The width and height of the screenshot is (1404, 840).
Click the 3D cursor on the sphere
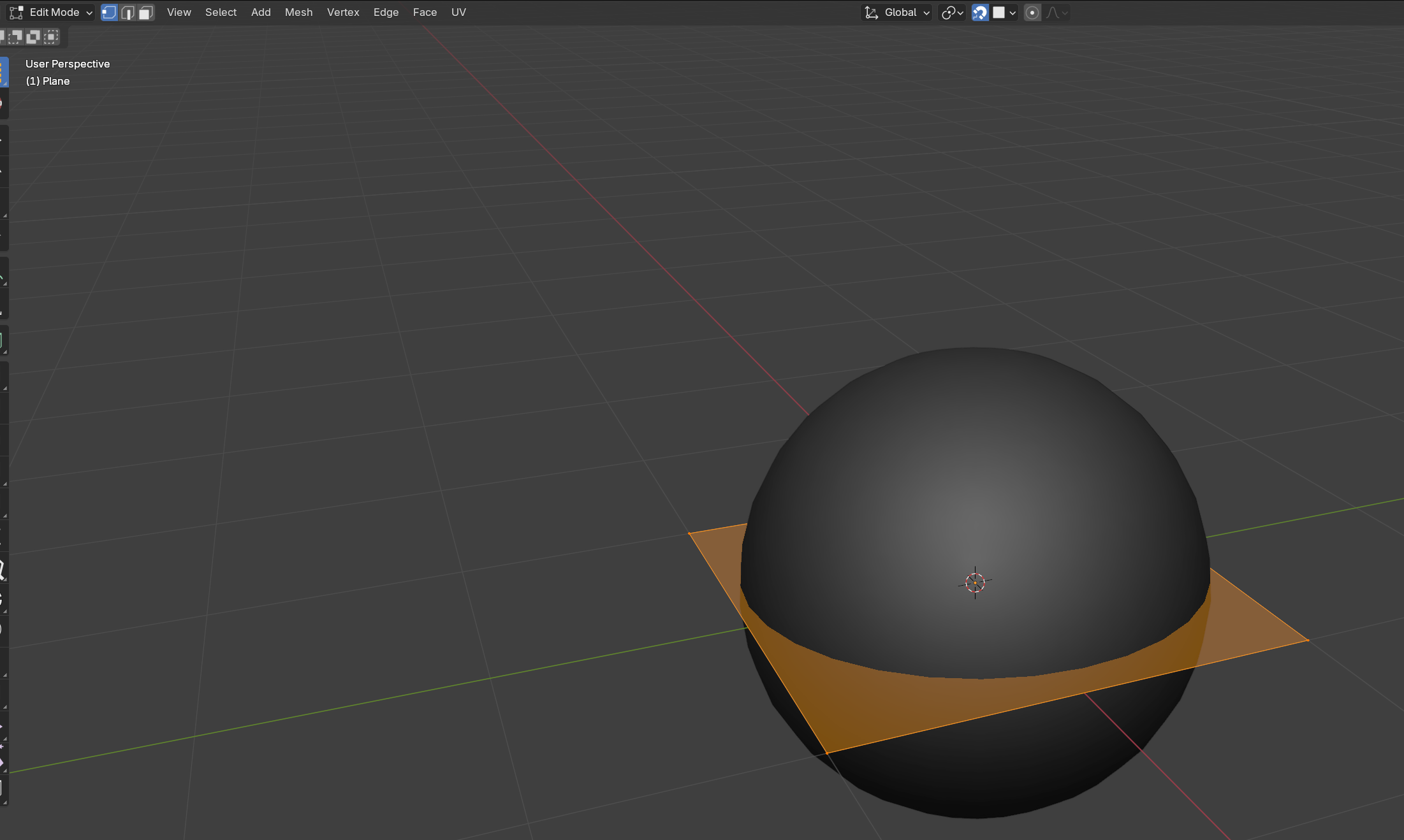click(x=975, y=583)
